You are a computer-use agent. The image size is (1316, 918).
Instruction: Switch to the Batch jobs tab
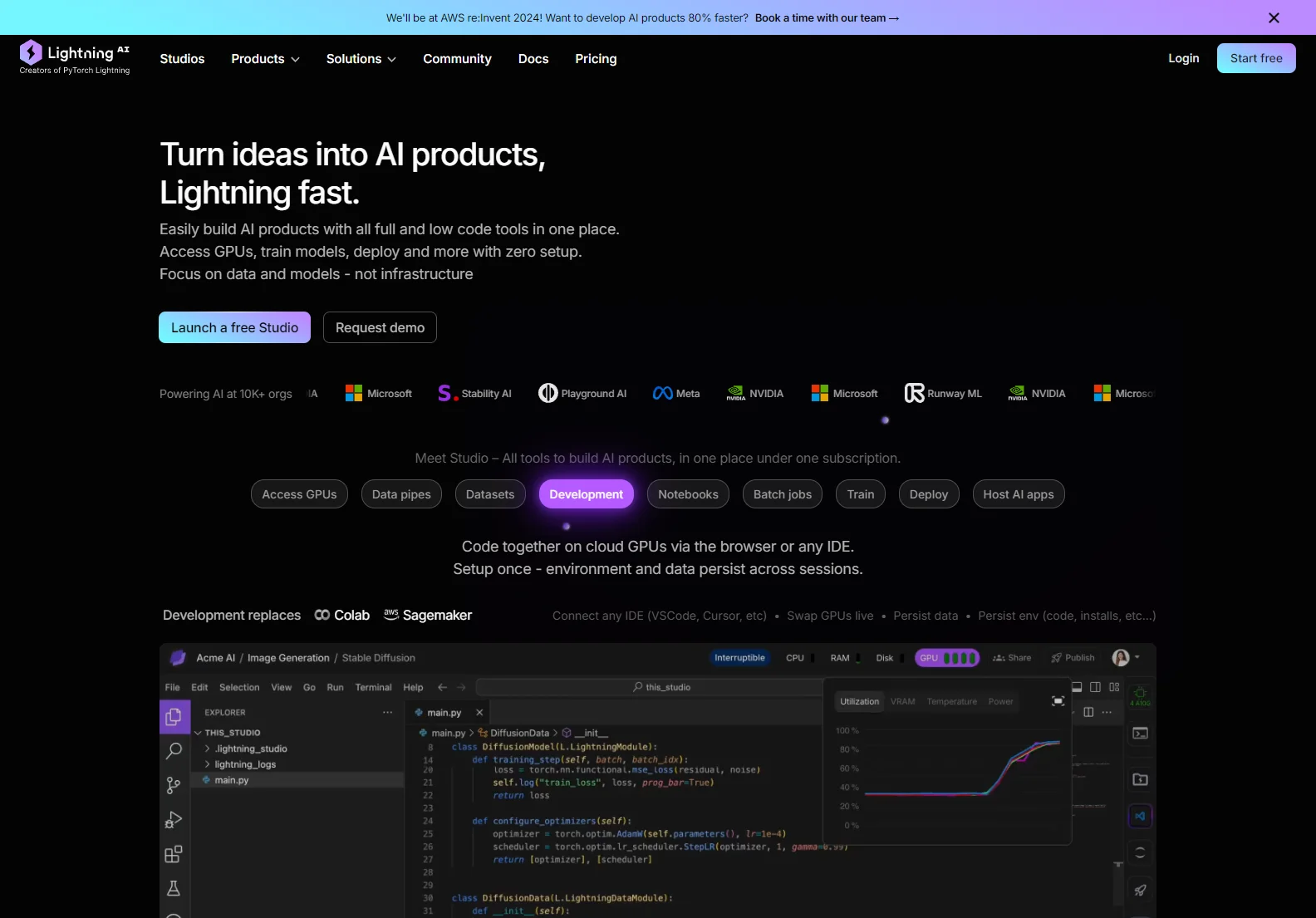click(783, 494)
